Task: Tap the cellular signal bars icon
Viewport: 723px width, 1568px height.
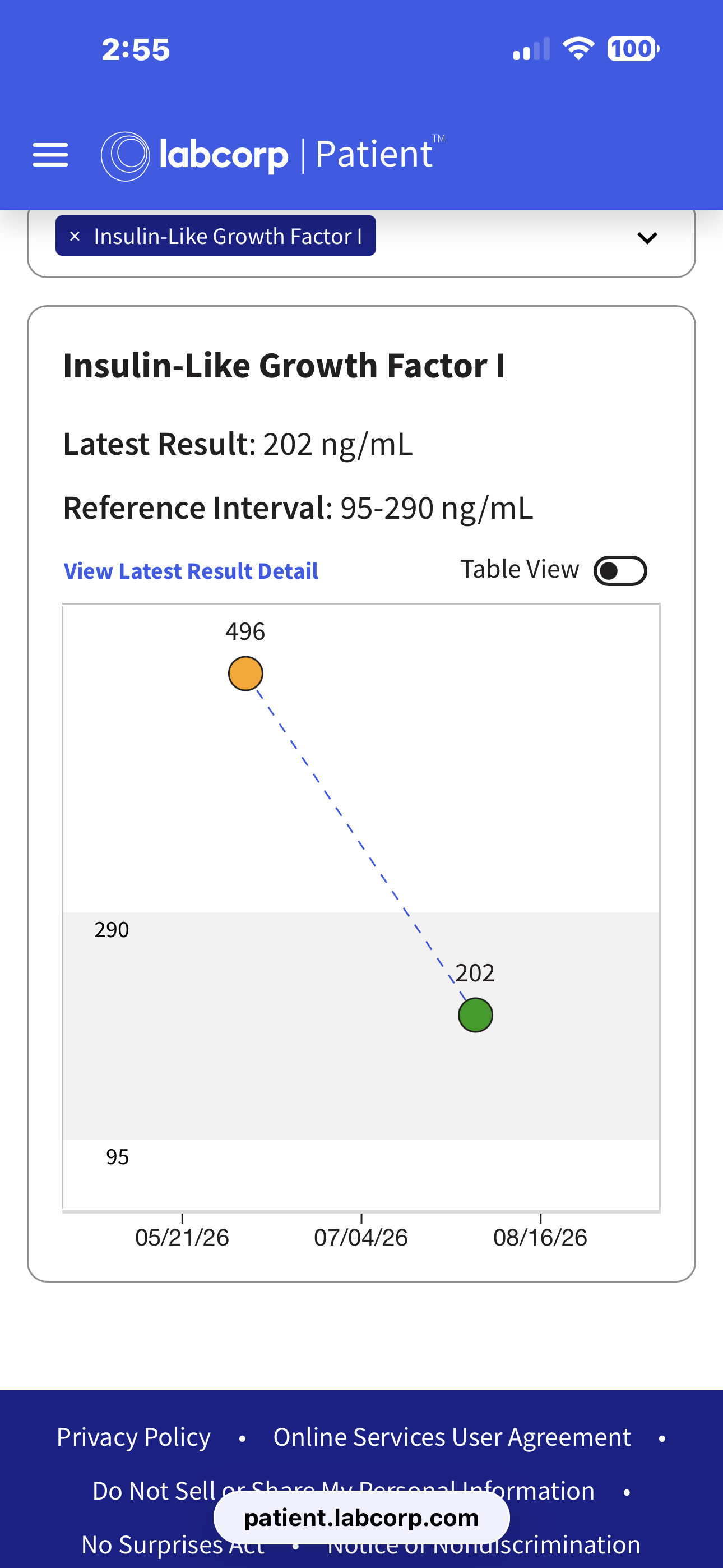Action: 531,49
